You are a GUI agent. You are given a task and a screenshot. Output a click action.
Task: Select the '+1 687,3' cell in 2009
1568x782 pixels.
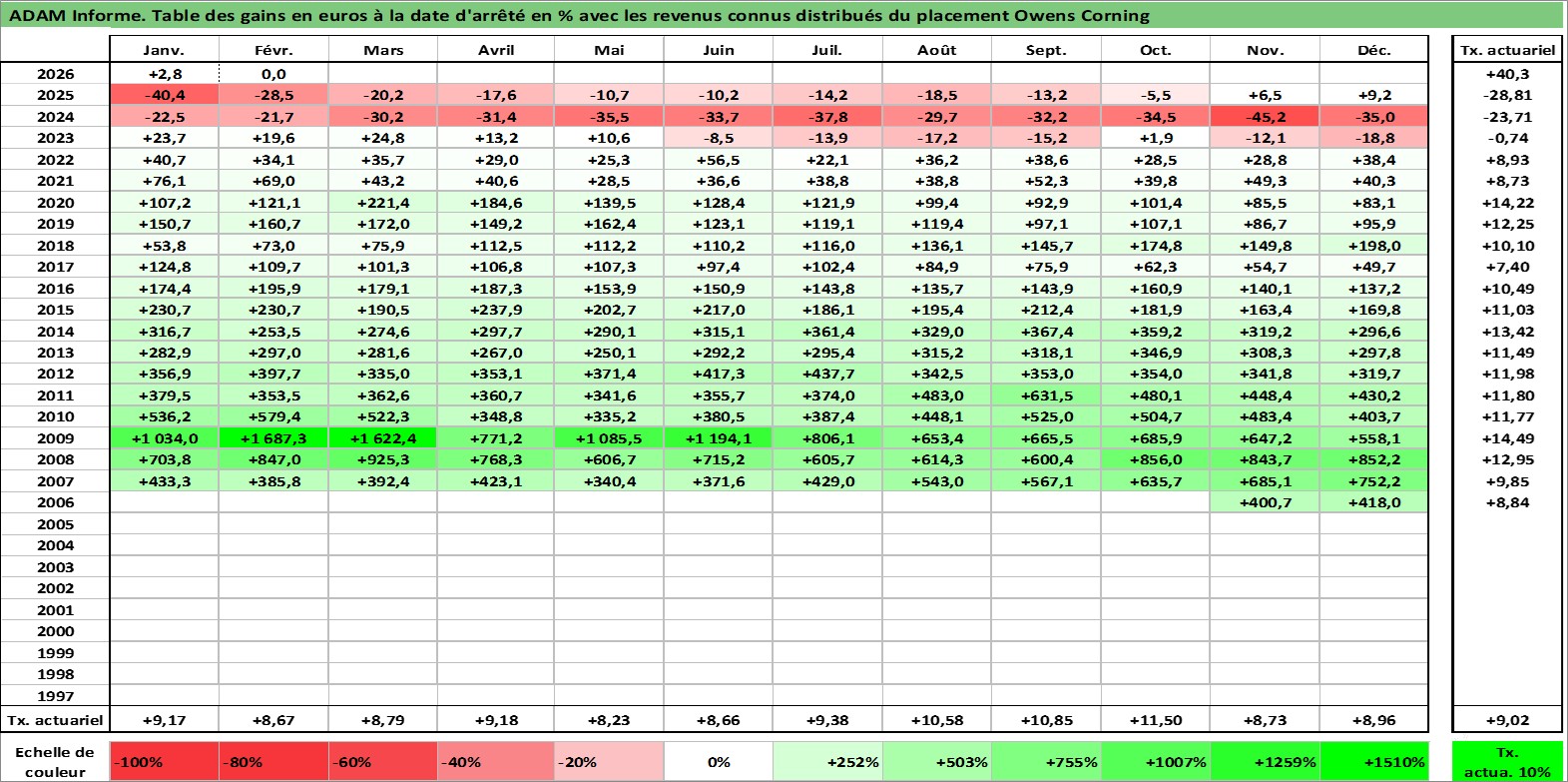pyautogui.click(x=273, y=438)
